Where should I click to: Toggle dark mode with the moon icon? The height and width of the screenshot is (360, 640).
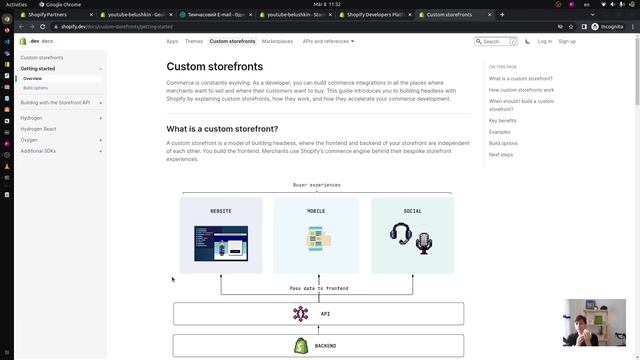pos(527,41)
